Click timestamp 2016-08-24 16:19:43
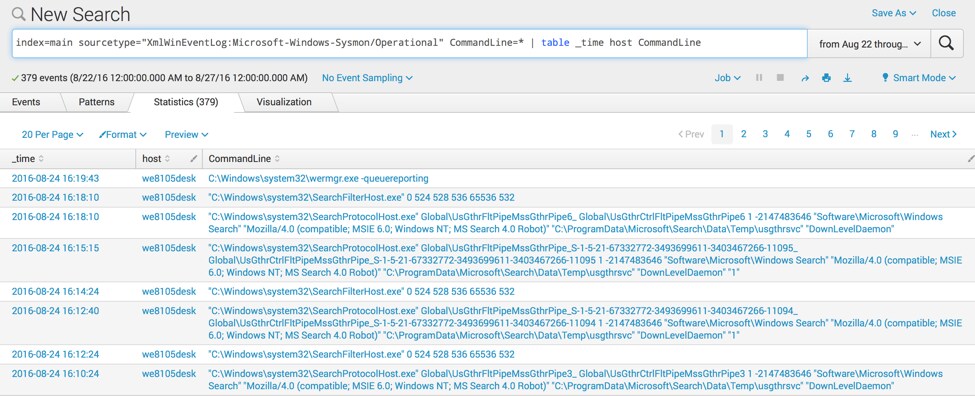975x396 pixels. click(55, 178)
